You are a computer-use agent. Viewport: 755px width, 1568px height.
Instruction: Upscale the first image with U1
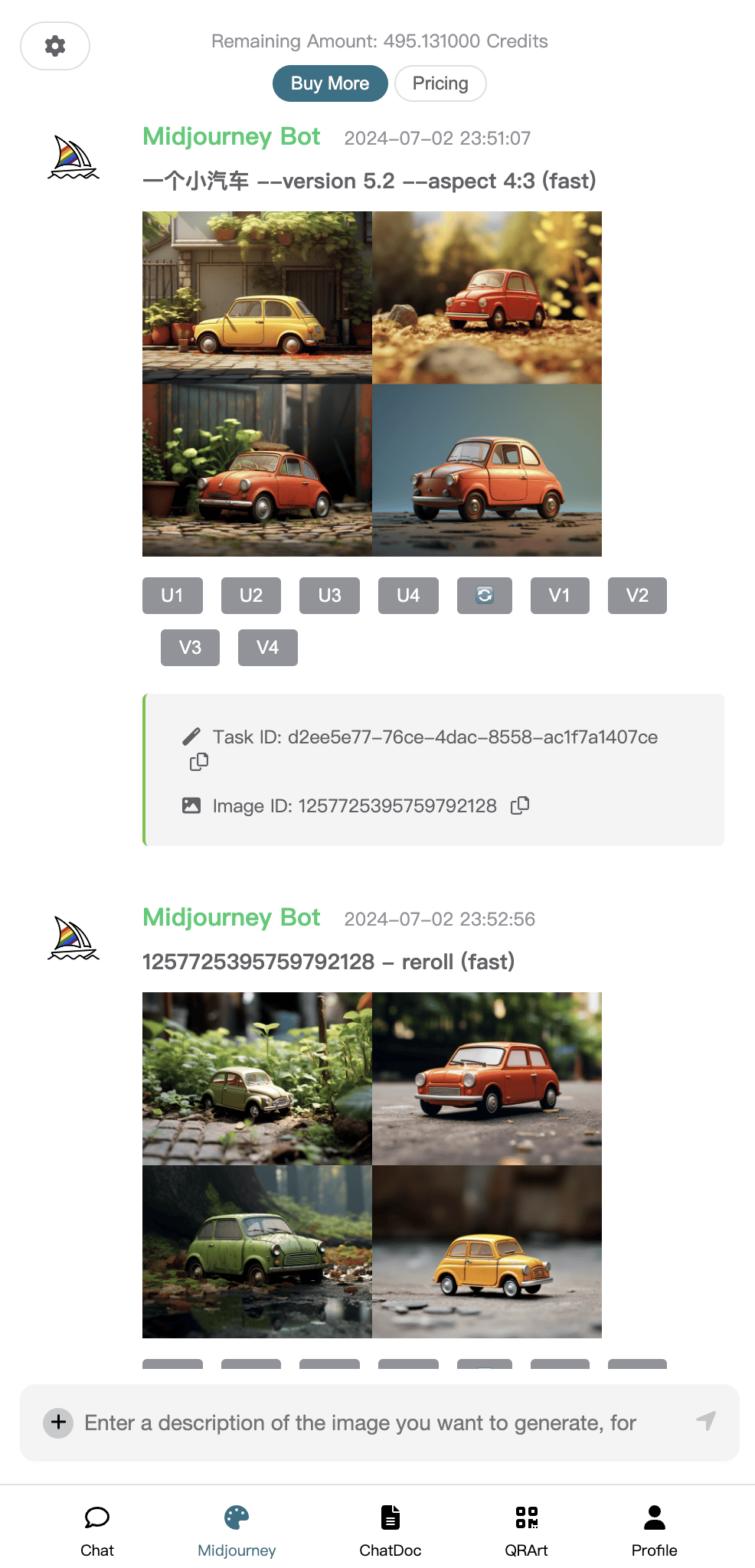(172, 596)
